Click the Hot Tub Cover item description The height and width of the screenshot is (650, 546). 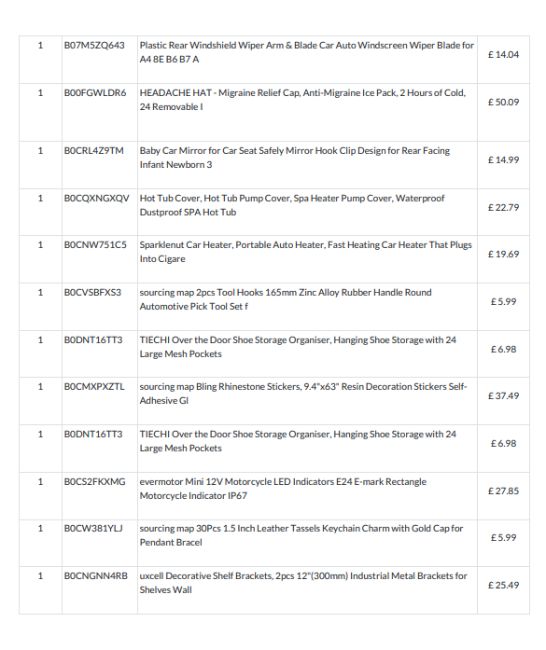click(x=292, y=205)
